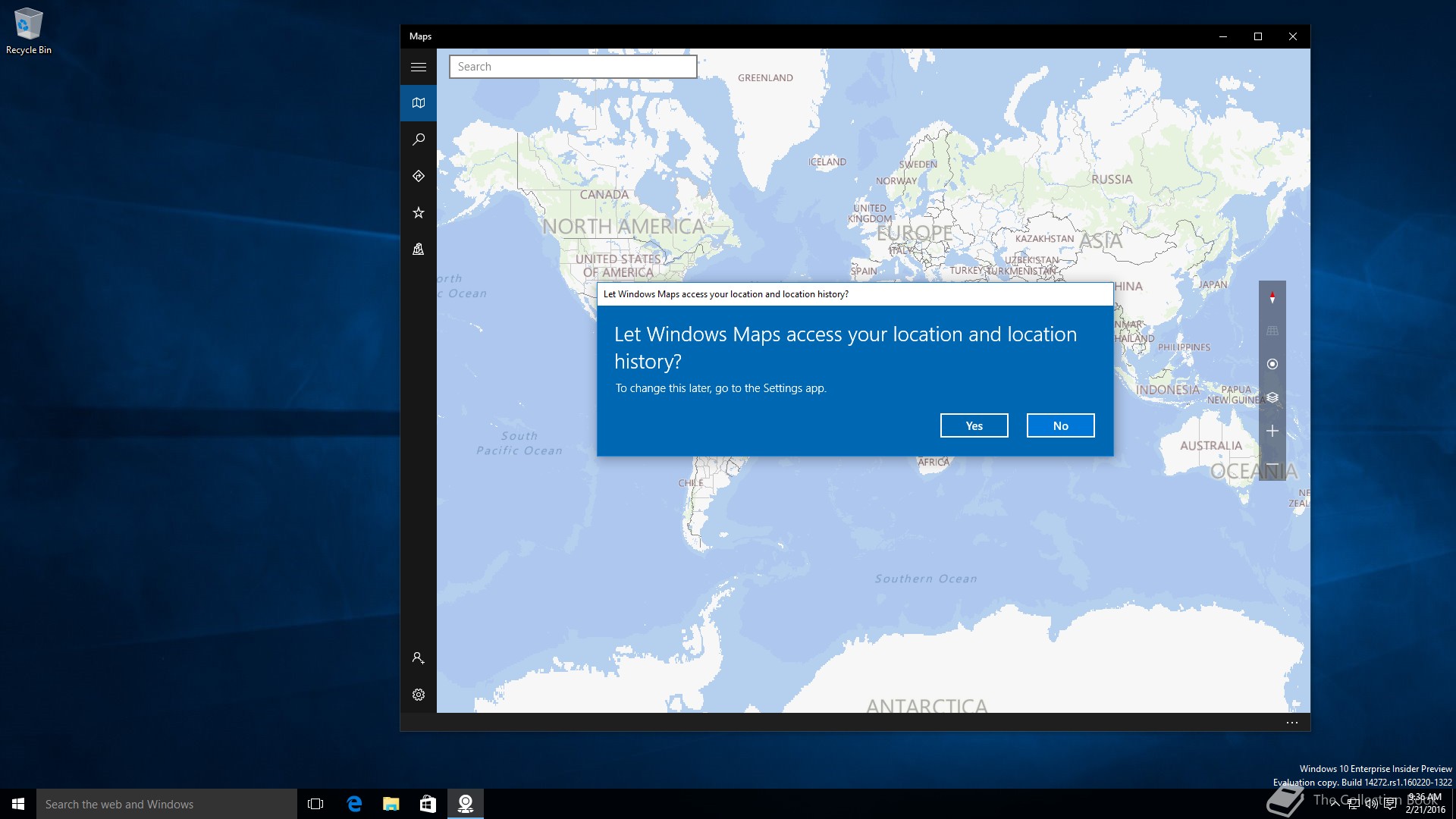Zoom out with the minus control
This screenshot has height=819, width=1456.
tap(1272, 464)
